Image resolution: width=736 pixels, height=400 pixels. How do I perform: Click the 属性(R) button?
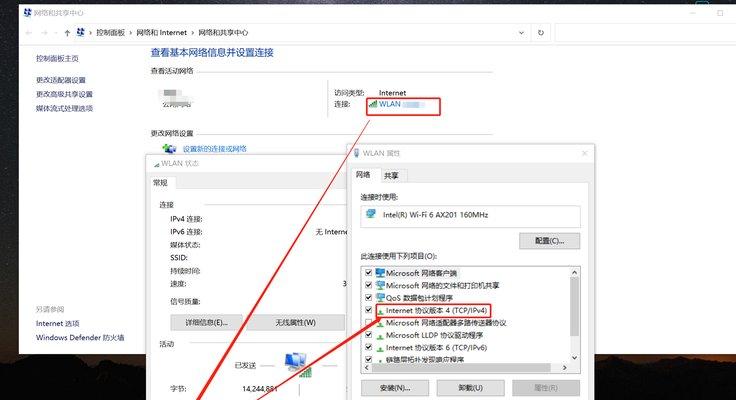[x=546, y=388]
